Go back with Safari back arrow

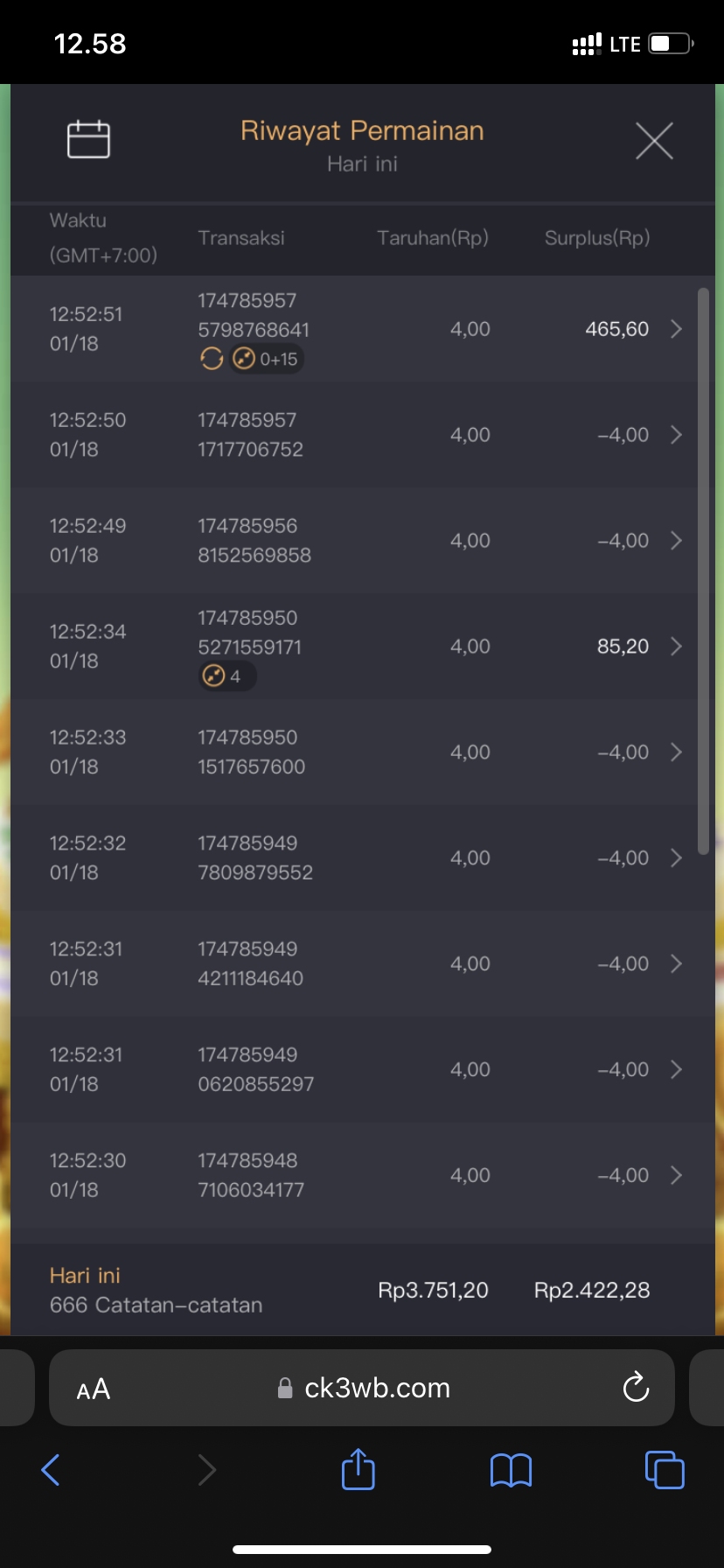tap(51, 1470)
